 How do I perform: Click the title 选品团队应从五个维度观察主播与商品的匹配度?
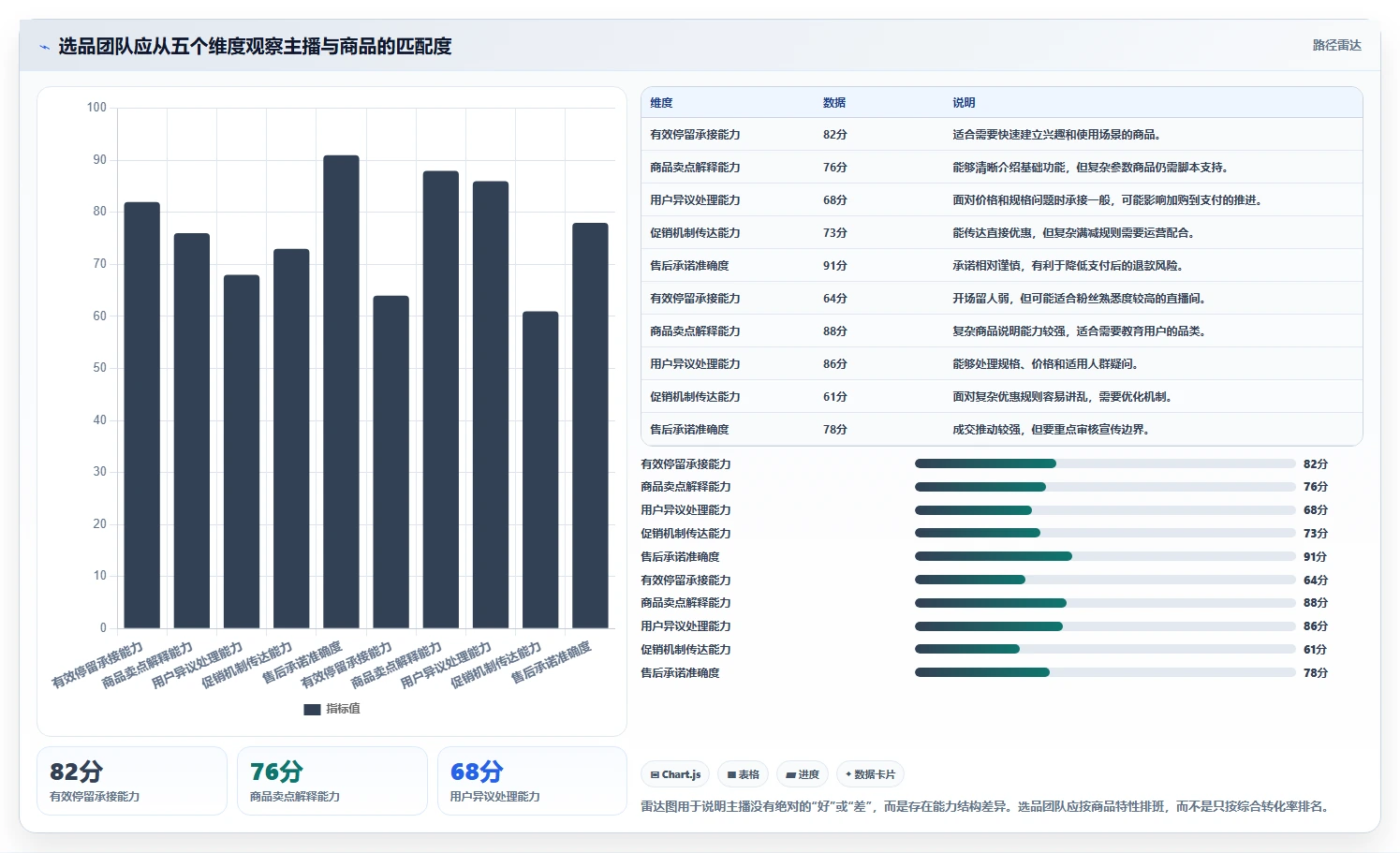(255, 46)
